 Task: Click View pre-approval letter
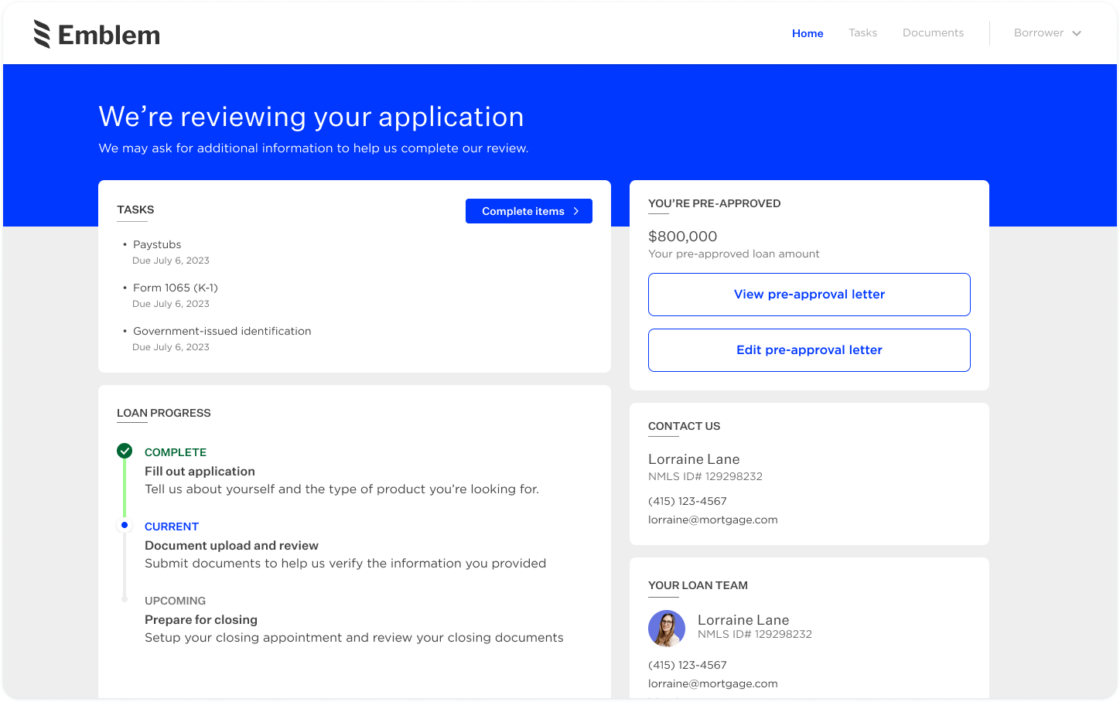coord(809,294)
